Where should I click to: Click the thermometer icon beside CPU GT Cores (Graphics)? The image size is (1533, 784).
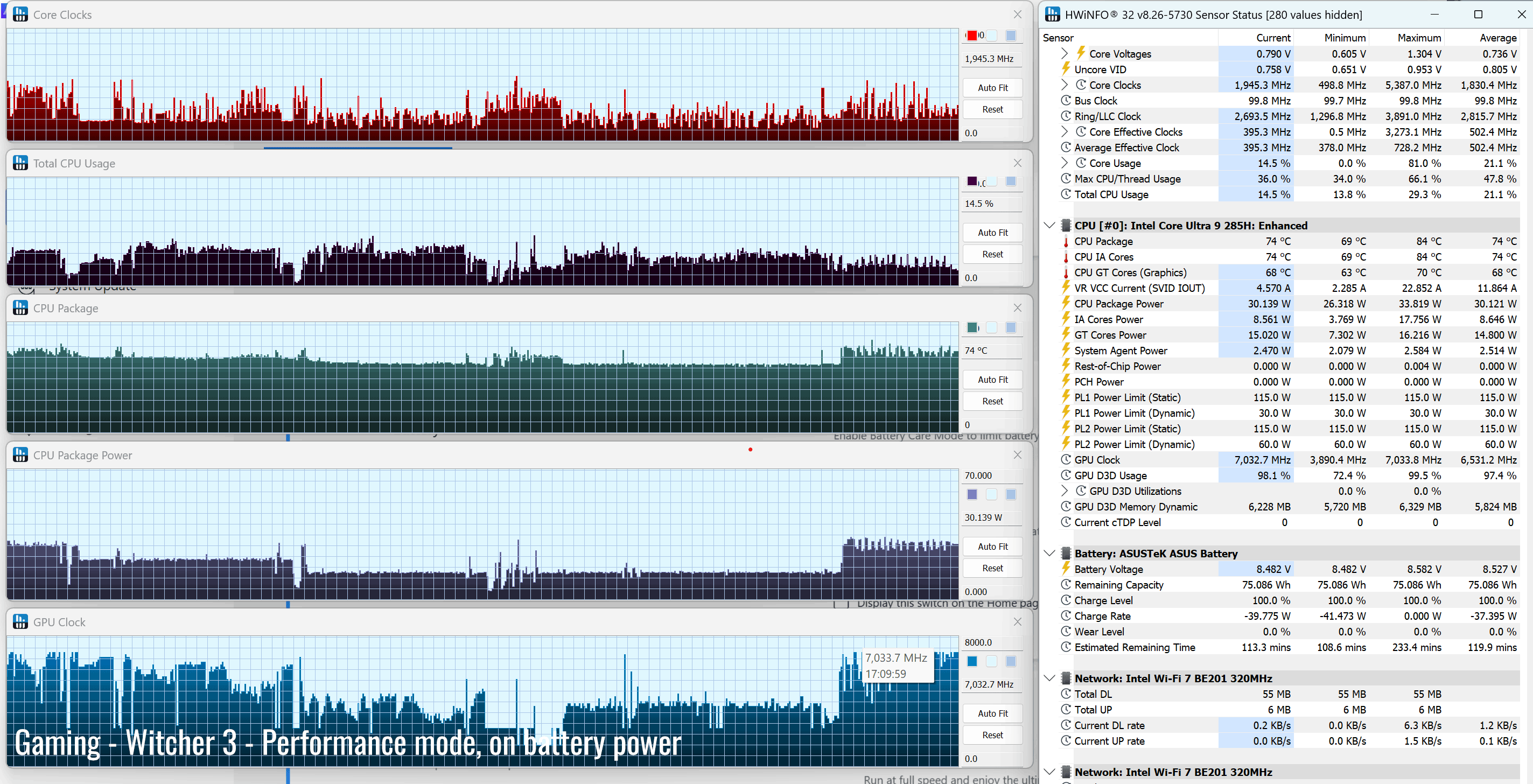click(x=1066, y=272)
